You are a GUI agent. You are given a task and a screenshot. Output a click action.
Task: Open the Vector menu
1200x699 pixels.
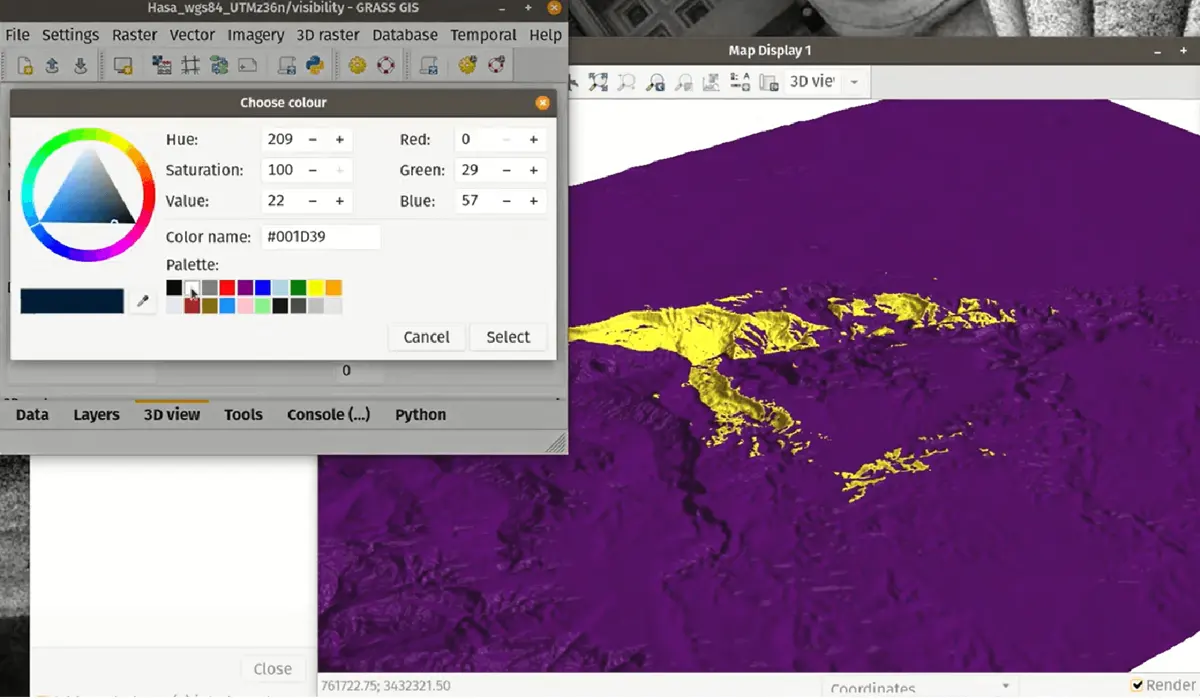pyautogui.click(x=192, y=35)
